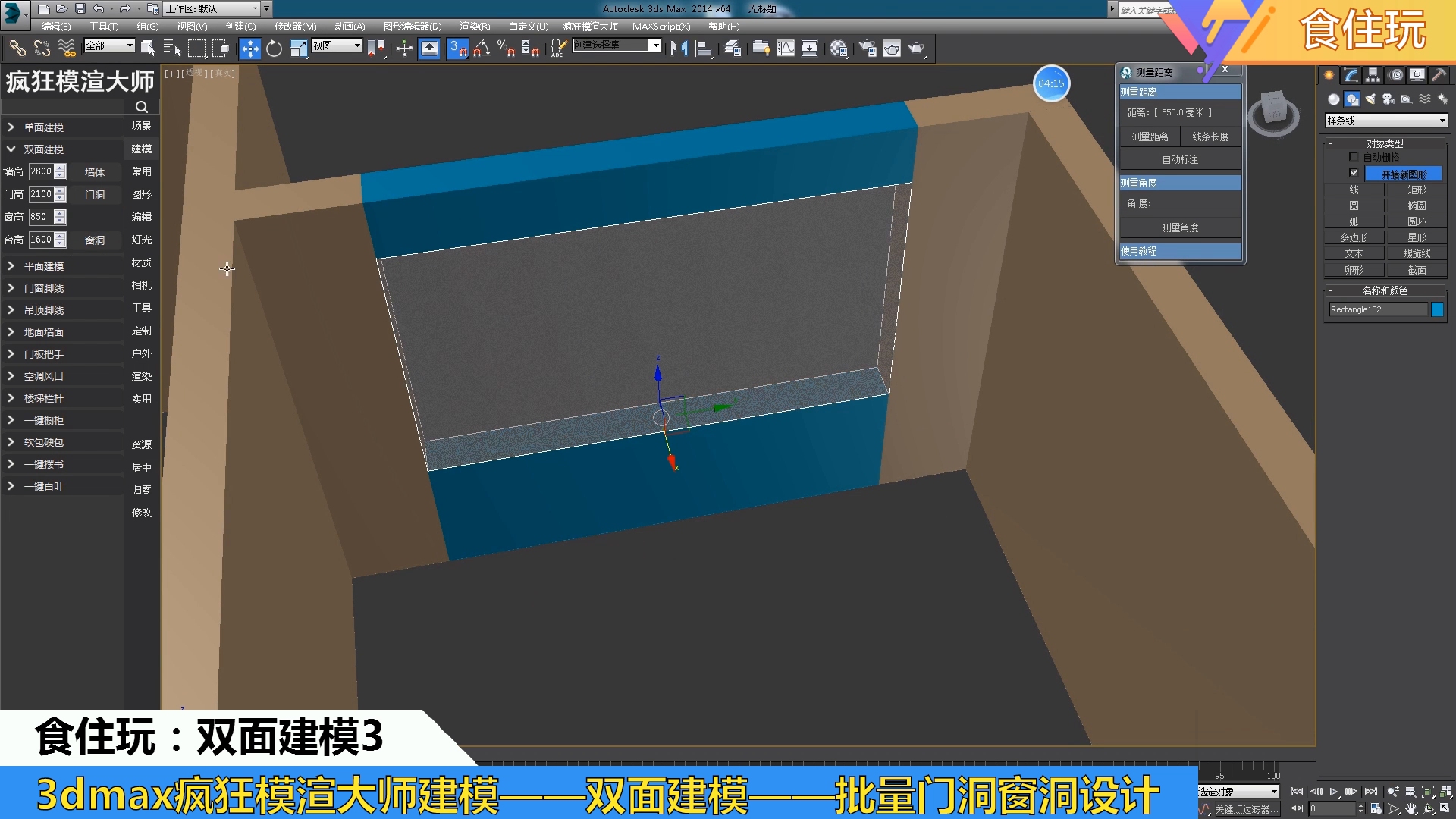Open the 自定义(U) menu
This screenshot has height=819, width=1456.
point(529,26)
